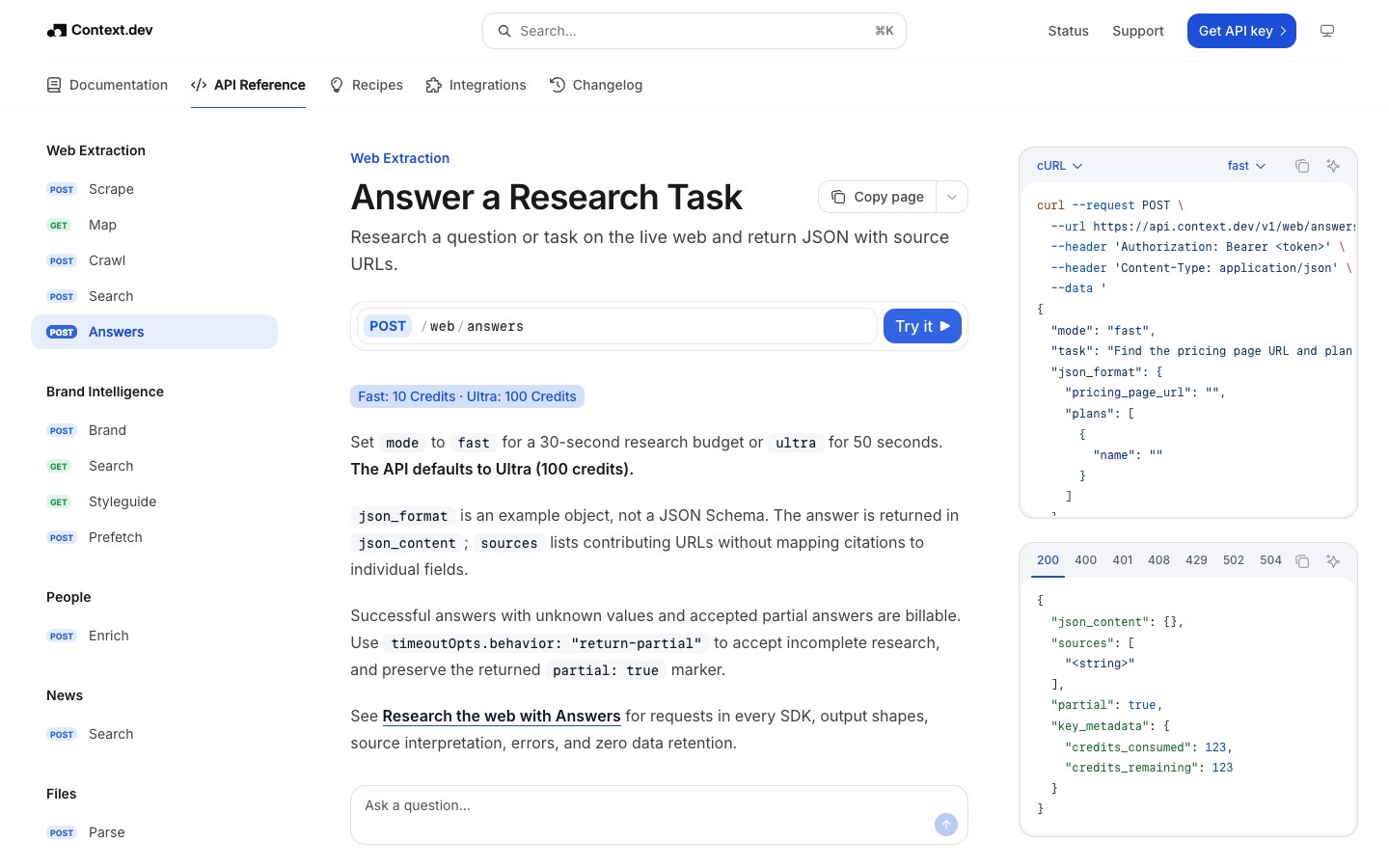Image resolution: width=1389 pixels, height=868 pixels.
Task: Copy the 200 response example
Action: coord(1302,560)
